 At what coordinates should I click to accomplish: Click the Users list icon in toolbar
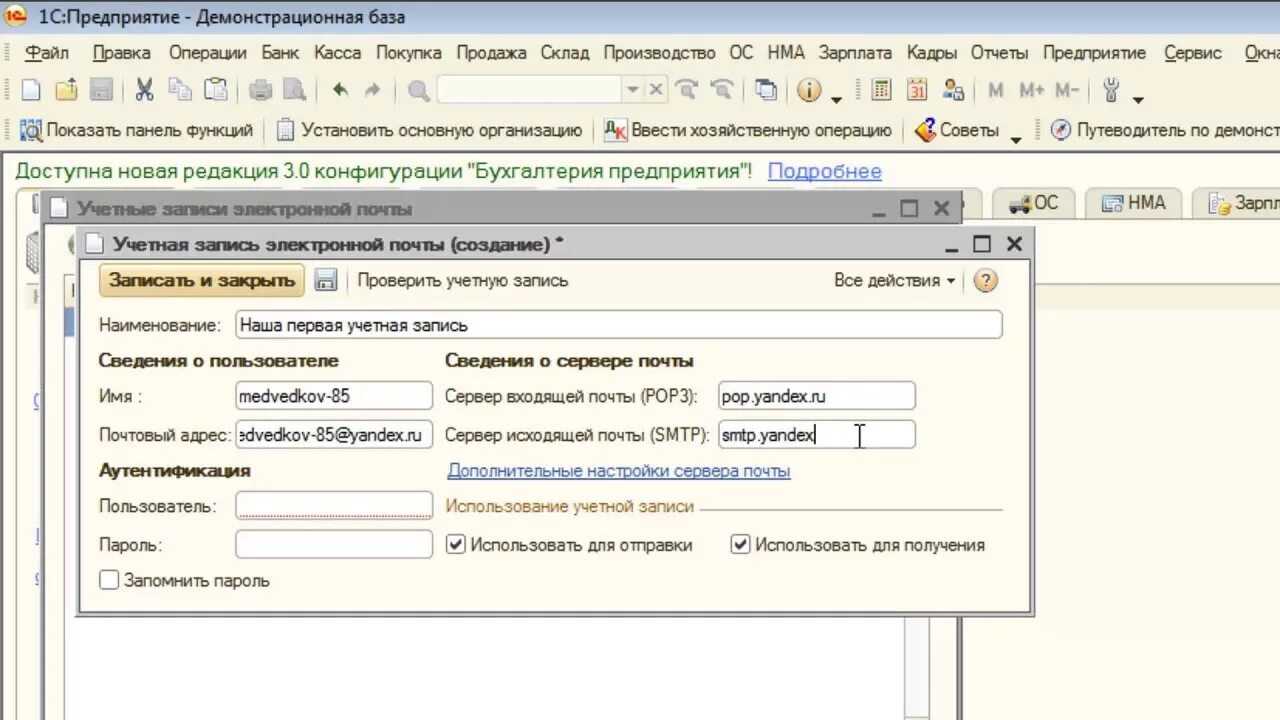point(954,91)
